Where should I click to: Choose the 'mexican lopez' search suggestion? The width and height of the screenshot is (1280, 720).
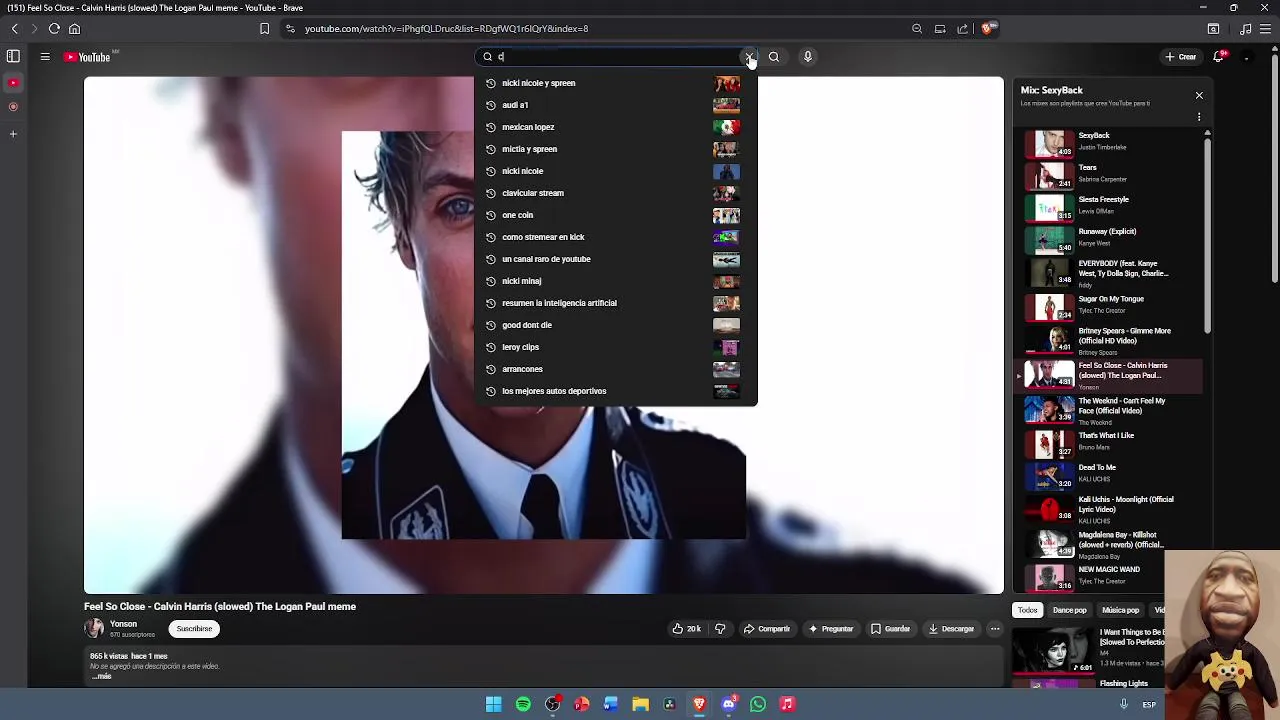(615, 127)
